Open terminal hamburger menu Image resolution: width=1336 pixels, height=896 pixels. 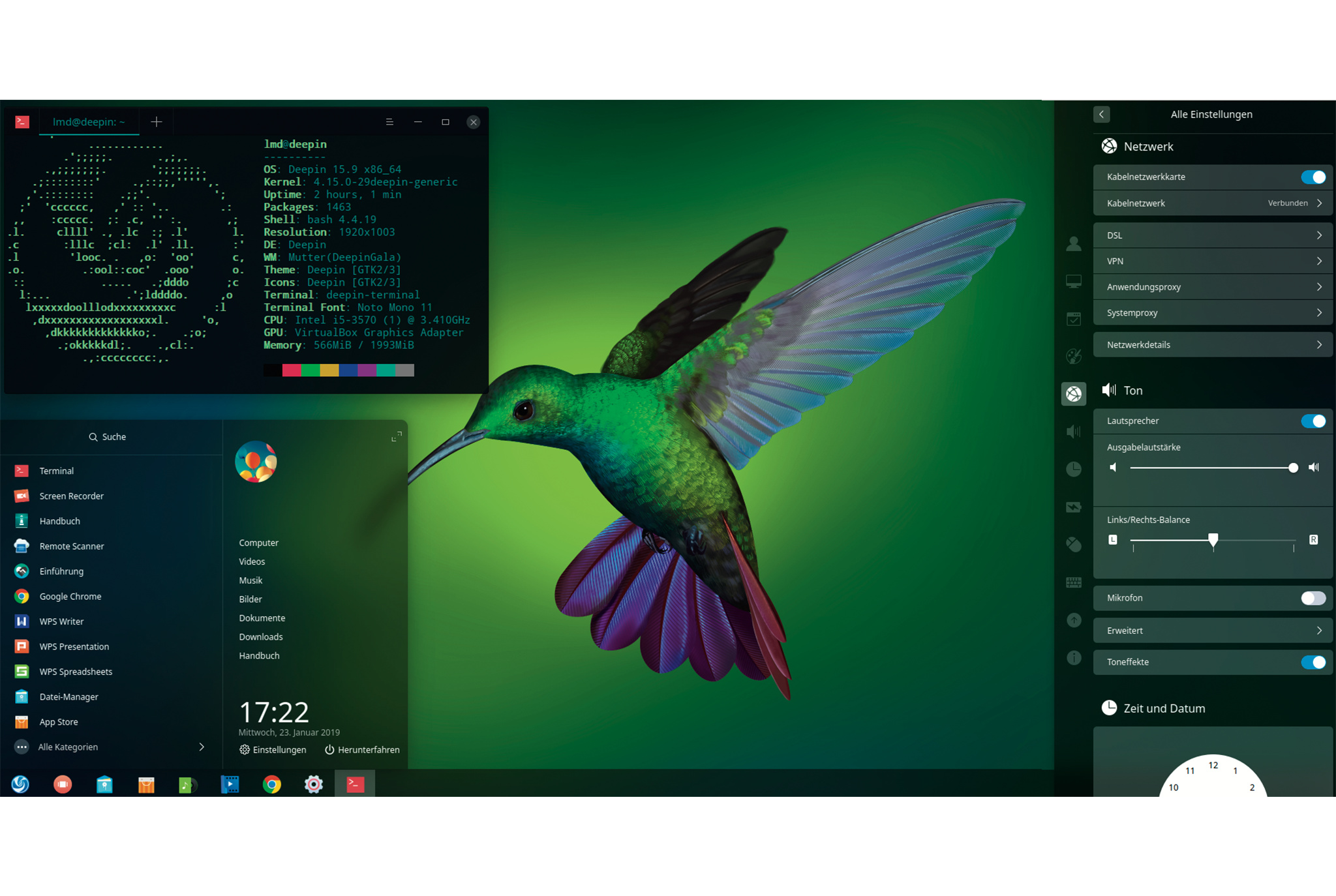coord(389,122)
